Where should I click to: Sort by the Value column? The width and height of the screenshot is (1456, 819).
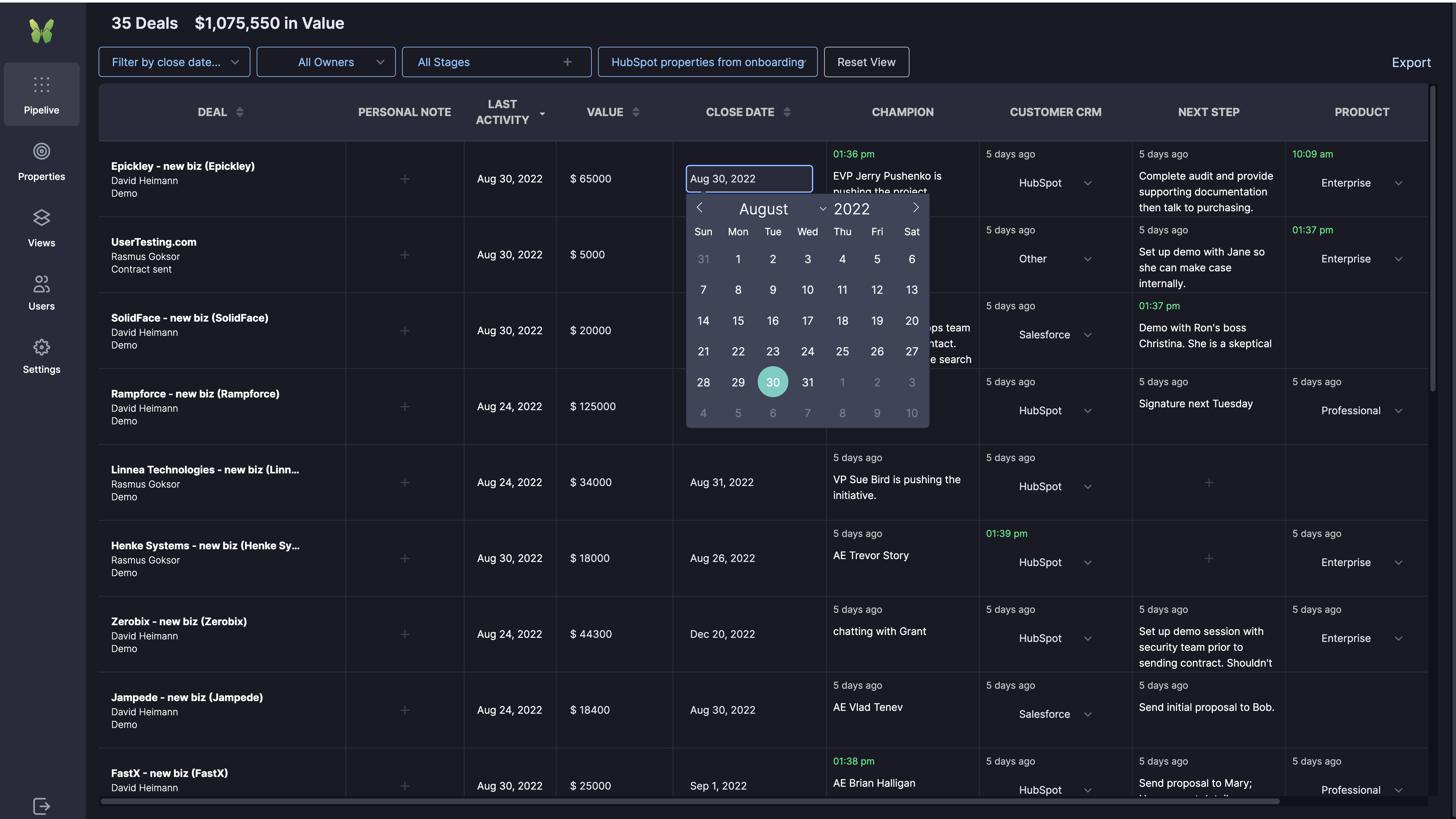coord(636,112)
